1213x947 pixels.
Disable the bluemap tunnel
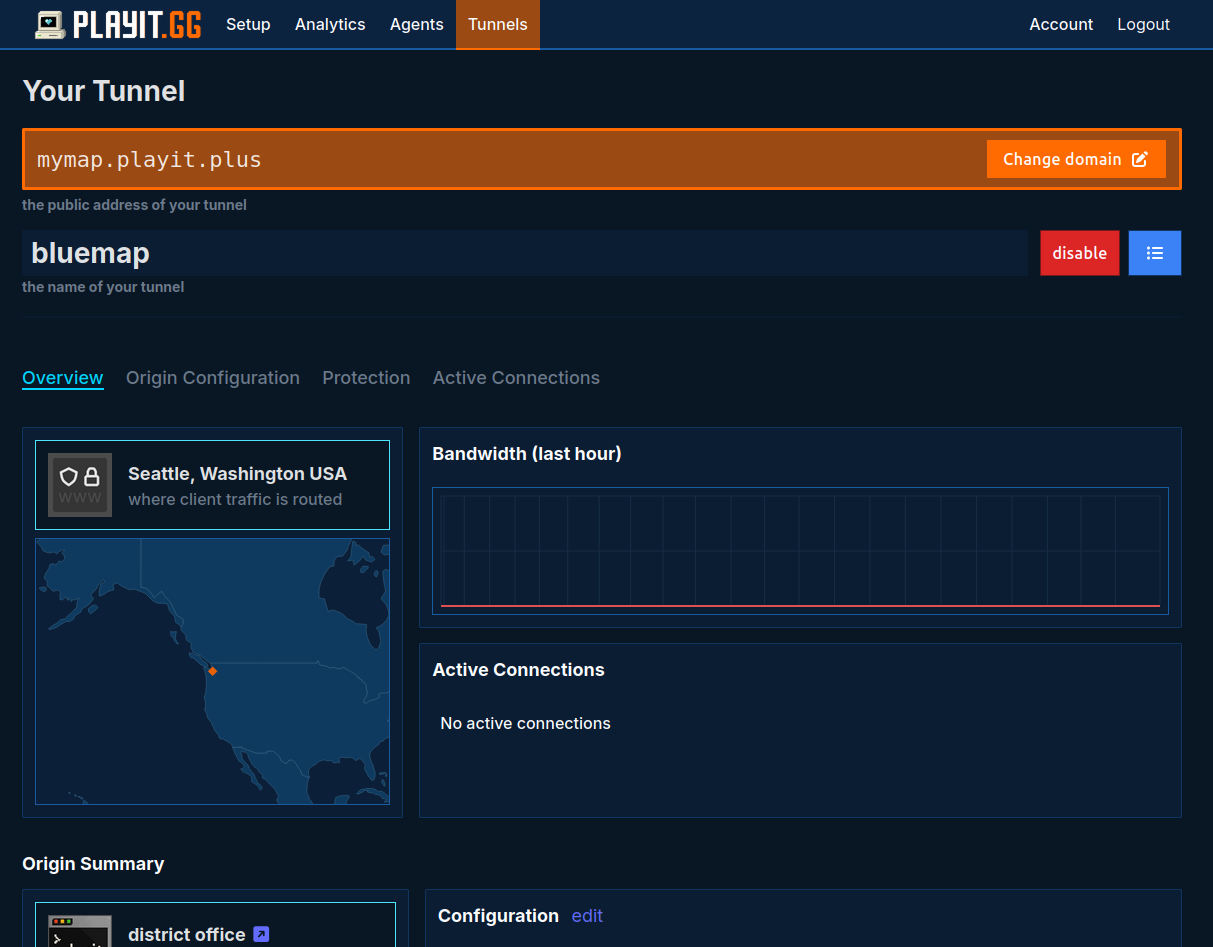(x=1079, y=253)
